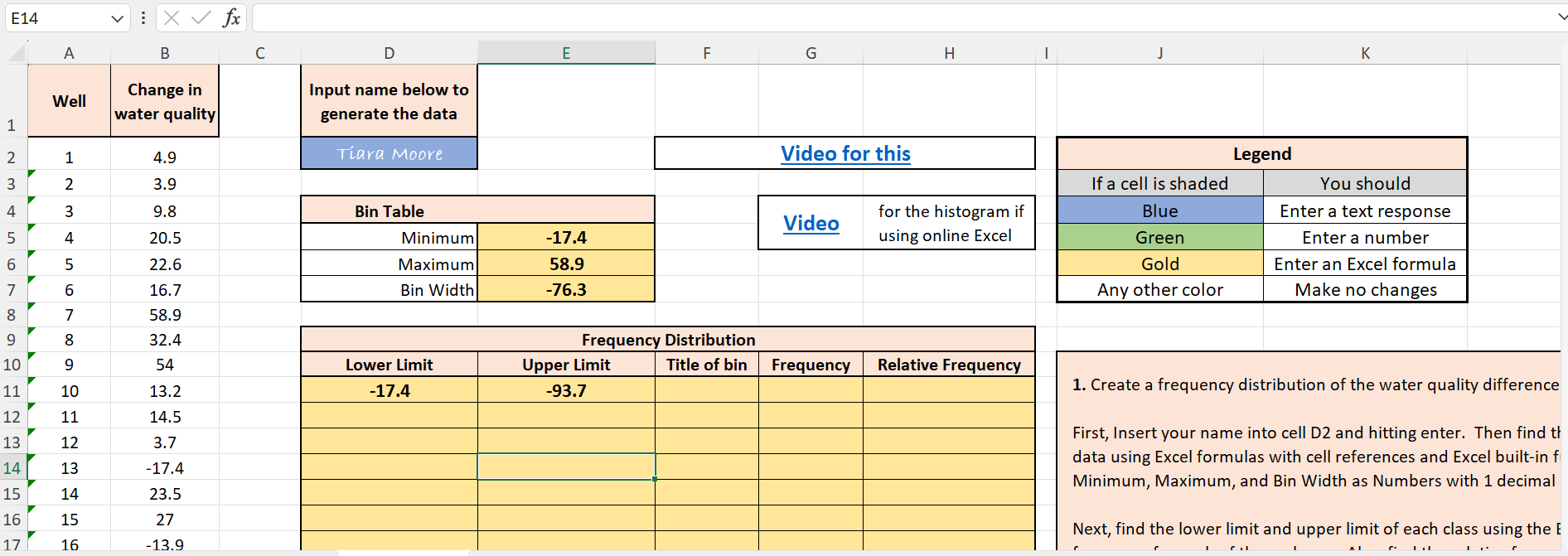Screen dimensions: 1568x556
Task: Expand the formula bar with the right chevron
Action: (x=1561, y=17)
